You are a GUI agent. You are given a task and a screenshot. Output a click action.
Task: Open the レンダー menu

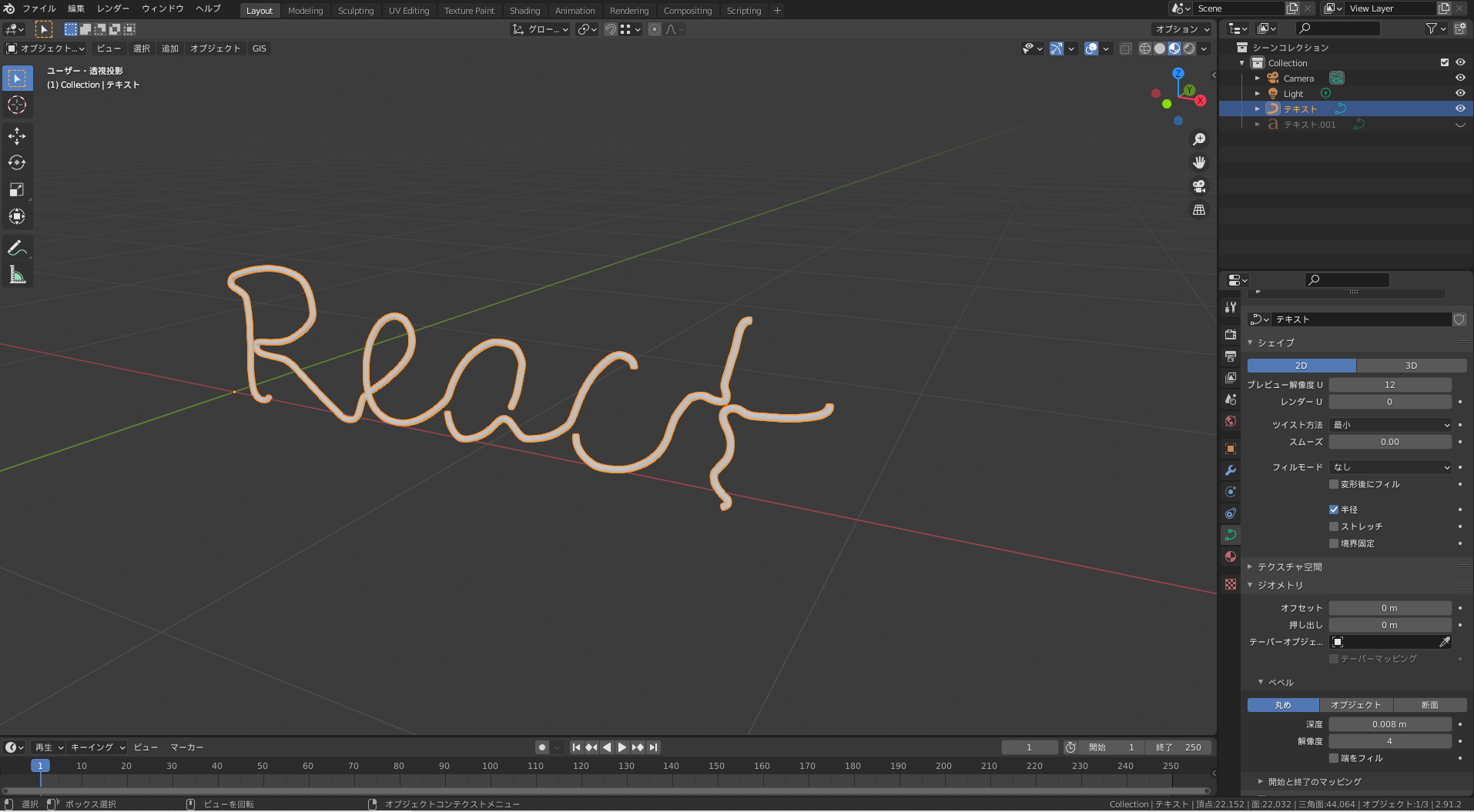coord(112,8)
